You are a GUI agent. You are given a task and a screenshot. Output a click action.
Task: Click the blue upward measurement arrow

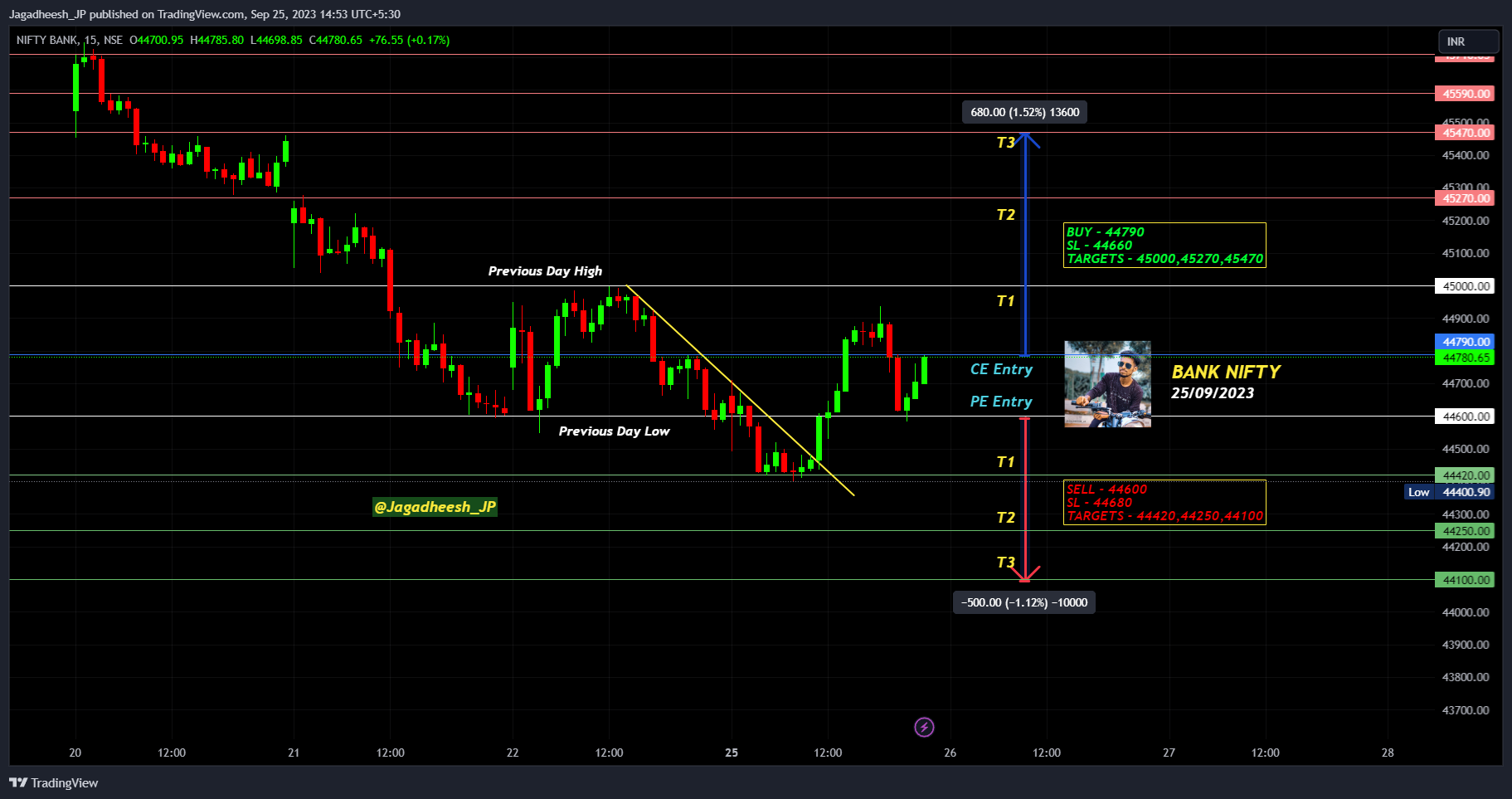click(1025, 245)
